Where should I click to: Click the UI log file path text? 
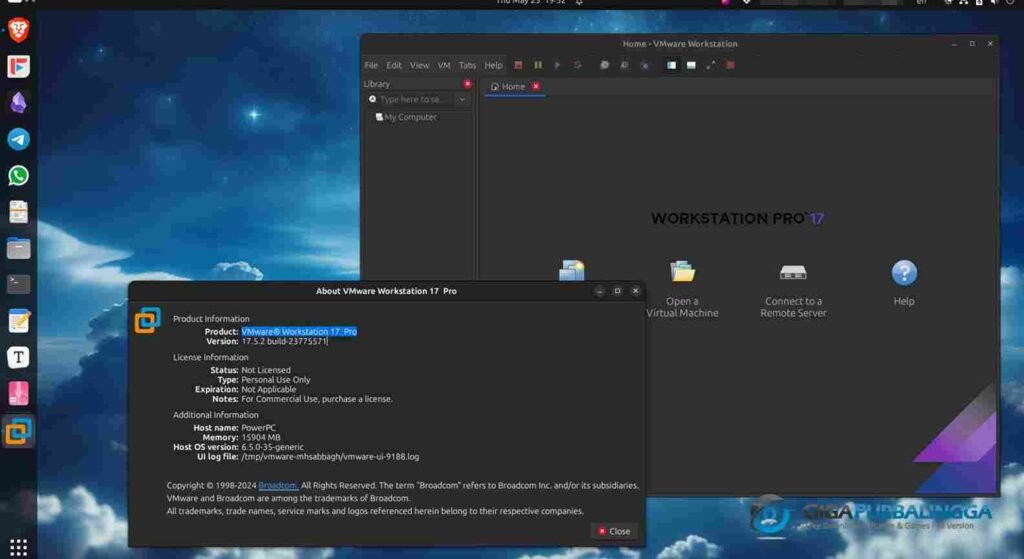coord(330,456)
